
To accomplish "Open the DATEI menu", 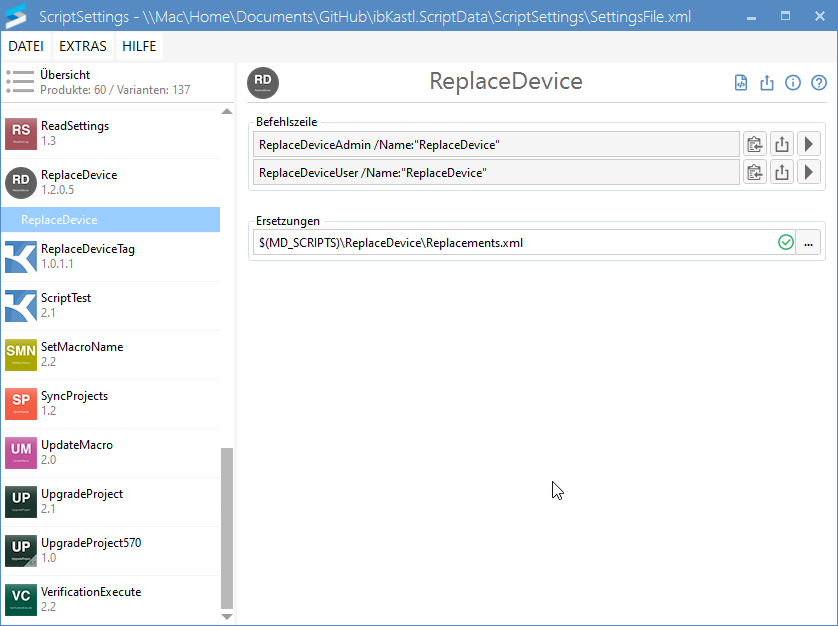I will [x=25, y=47].
